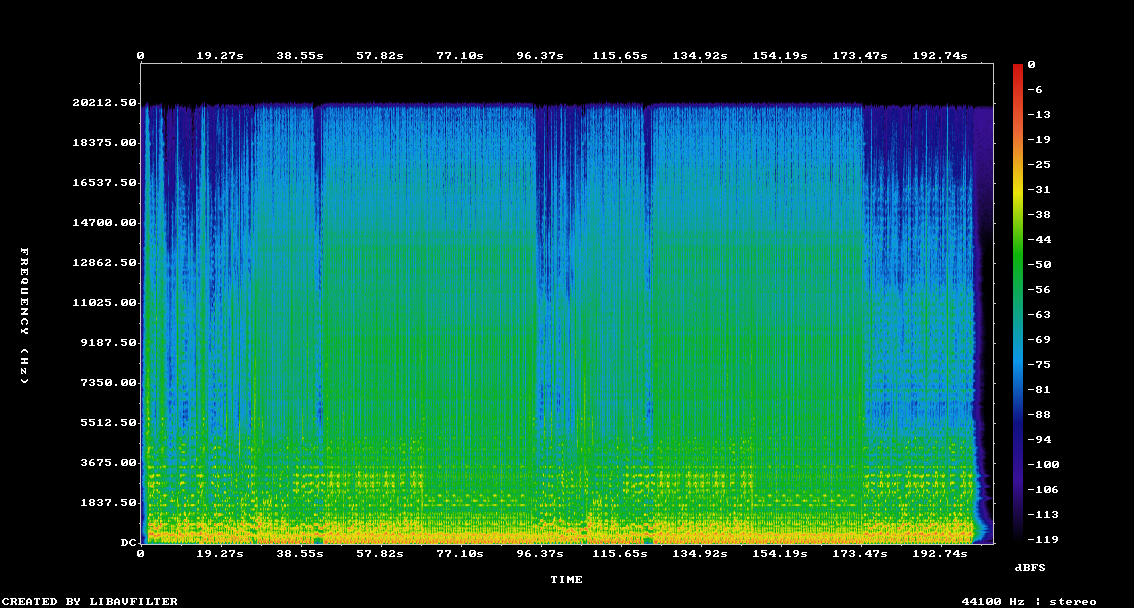
Task: Click the 20212.50 frequency label
Action: pos(104,102)
